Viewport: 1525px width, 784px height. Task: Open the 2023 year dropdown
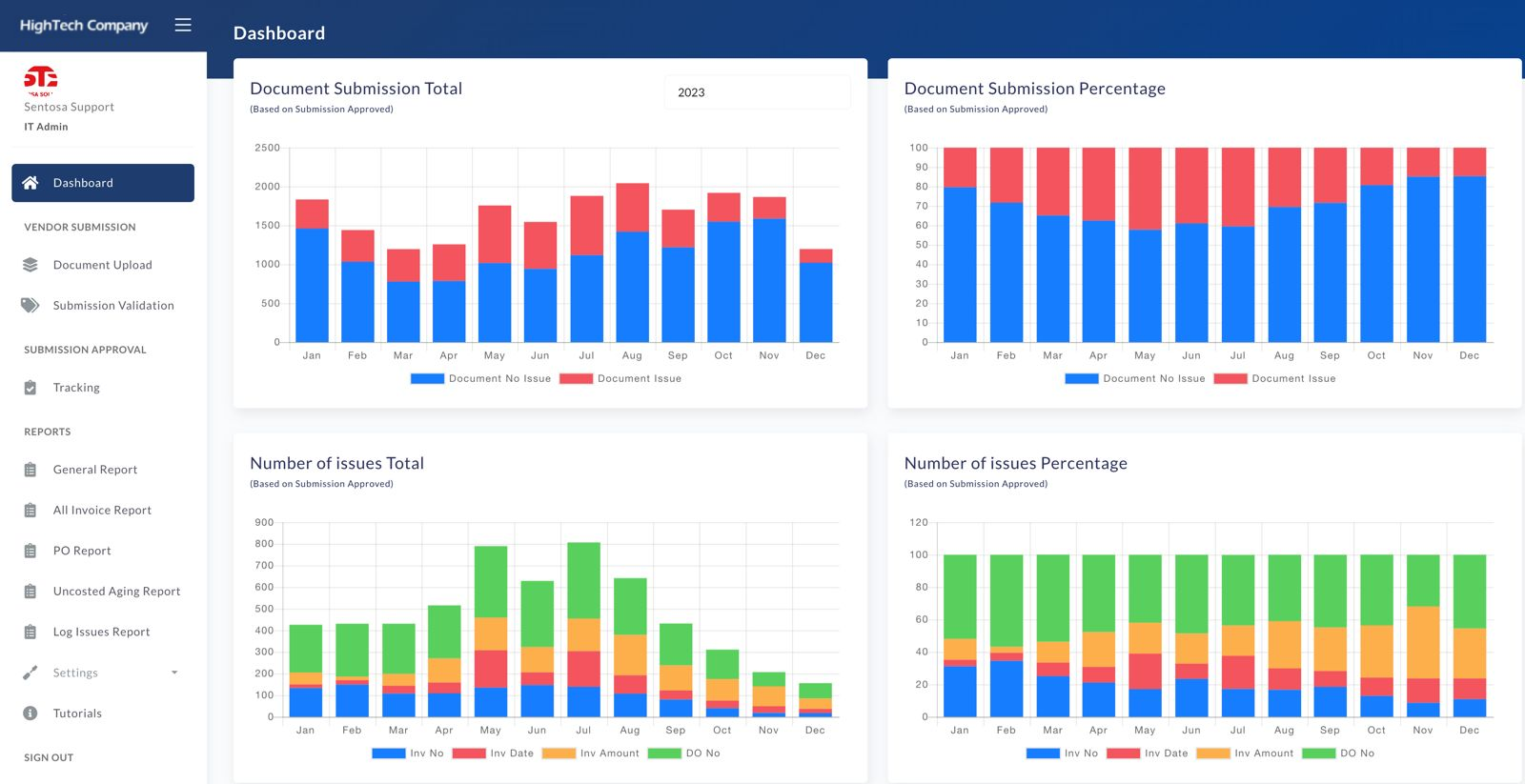coord(756,92)
